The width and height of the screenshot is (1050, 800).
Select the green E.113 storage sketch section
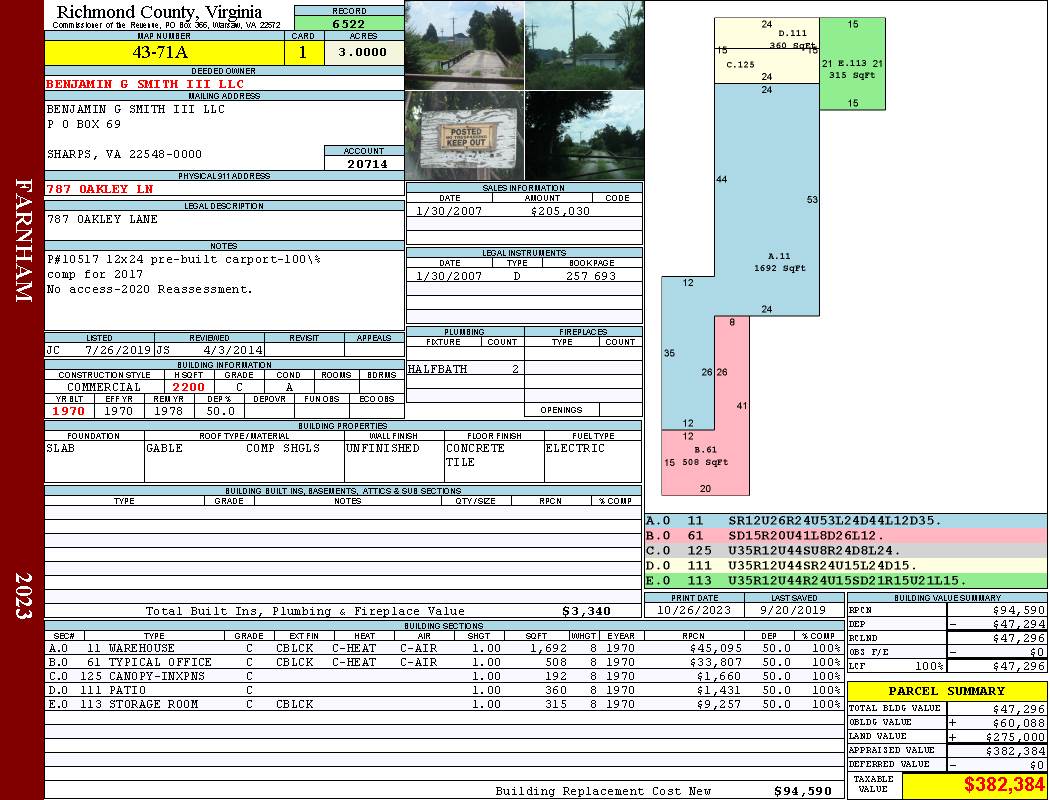pos(852,64)
